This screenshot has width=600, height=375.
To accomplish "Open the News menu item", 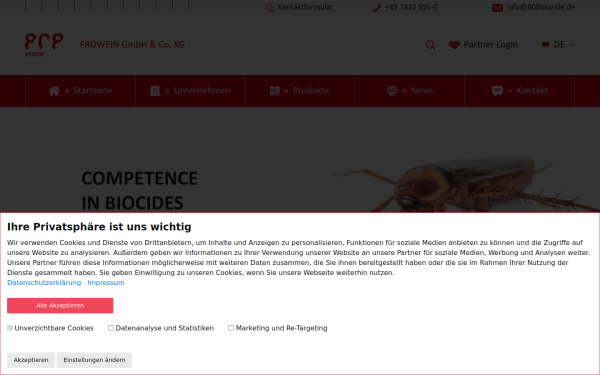I will [x=409, y=91].
